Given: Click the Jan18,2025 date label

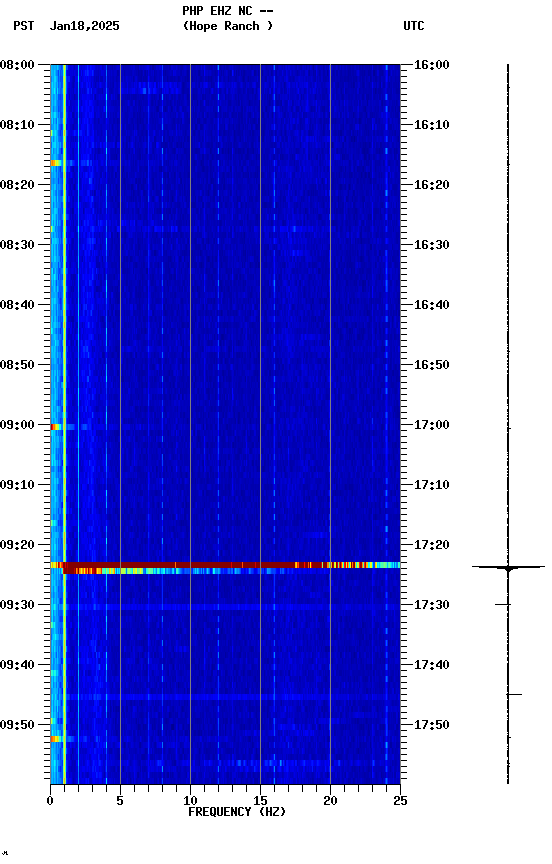Looking at the screenshot, I should tap(84, 26).
